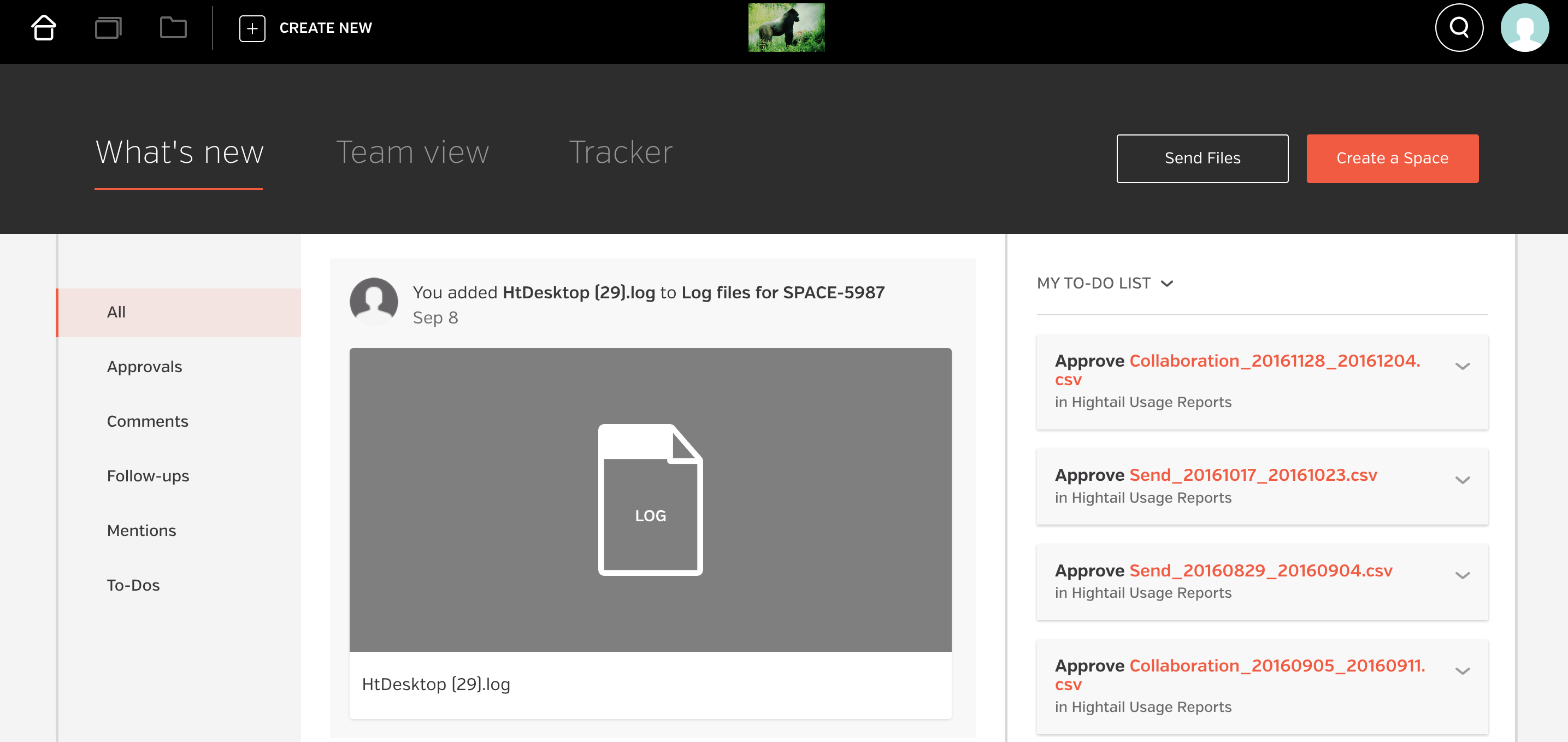Click the search magnifier icon top right
This screenshot has height=742, width=1568.
[1459, 27]
